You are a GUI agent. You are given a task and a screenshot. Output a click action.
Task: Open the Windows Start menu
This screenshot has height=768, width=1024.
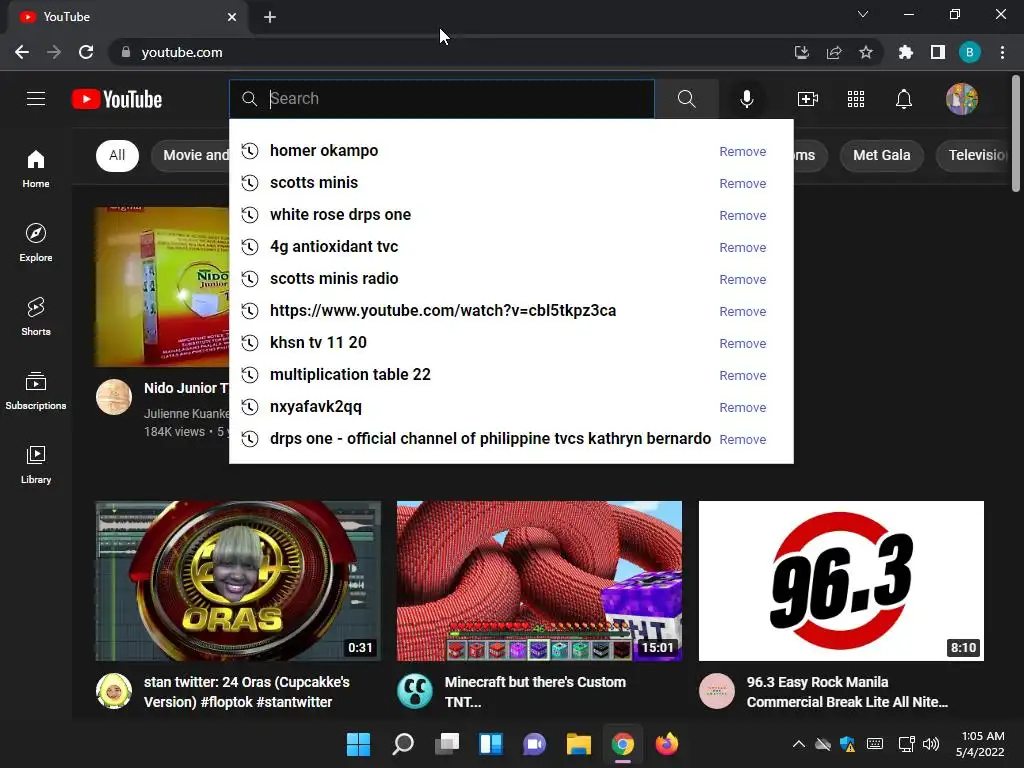358,744
